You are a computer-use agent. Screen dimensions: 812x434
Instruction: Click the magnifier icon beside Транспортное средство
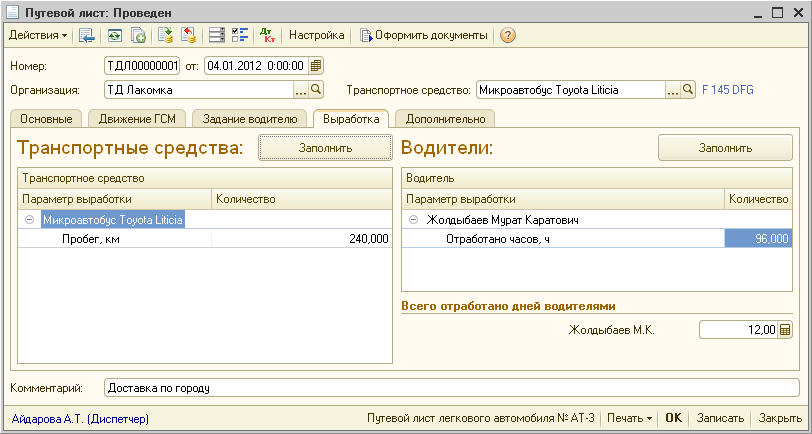point(688,90)
